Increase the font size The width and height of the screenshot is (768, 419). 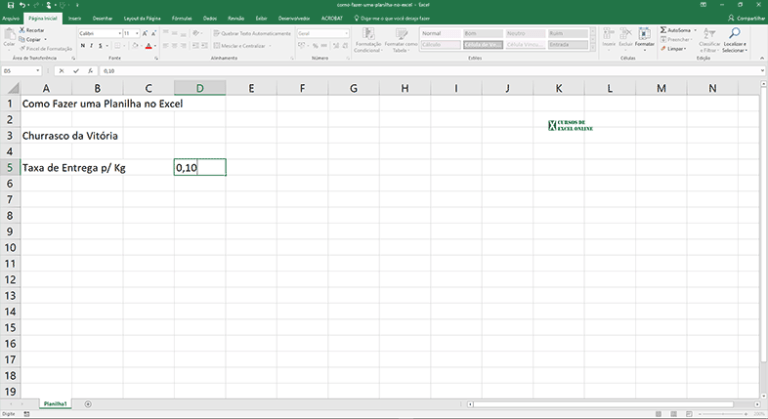[145, 33]
